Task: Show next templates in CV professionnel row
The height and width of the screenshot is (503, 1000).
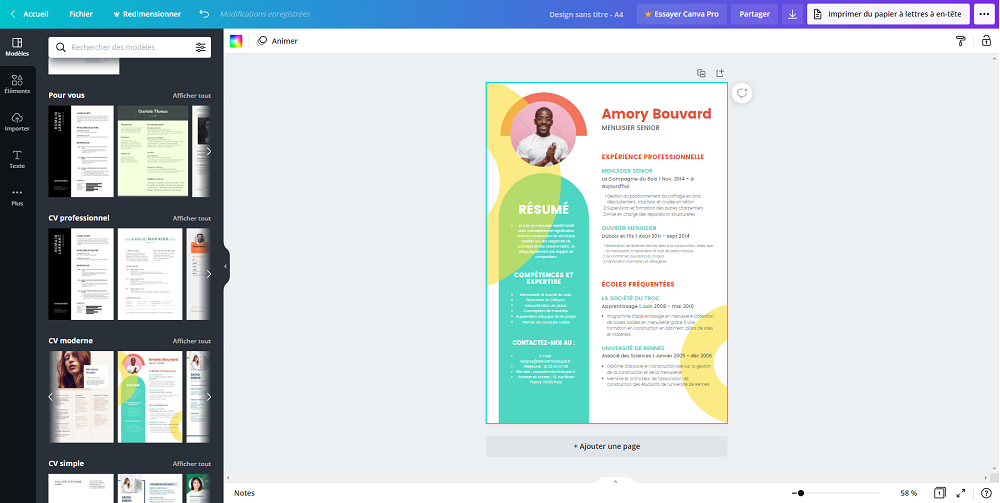Action: point(208,274)
